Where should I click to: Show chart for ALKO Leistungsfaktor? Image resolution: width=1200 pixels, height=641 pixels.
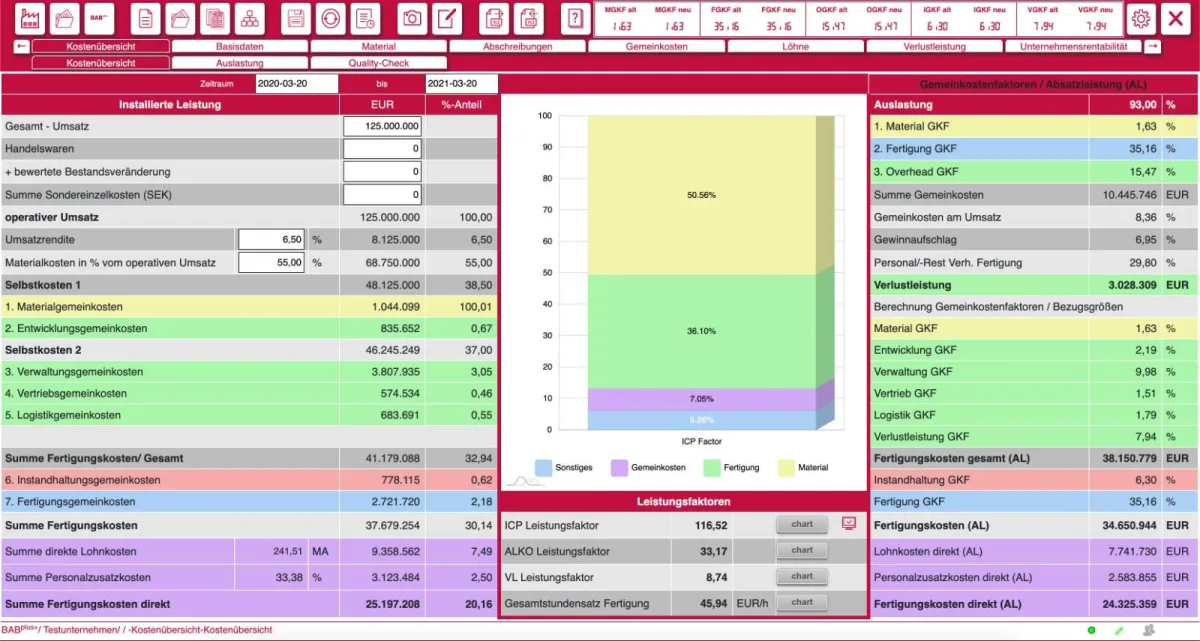(802, 550)
